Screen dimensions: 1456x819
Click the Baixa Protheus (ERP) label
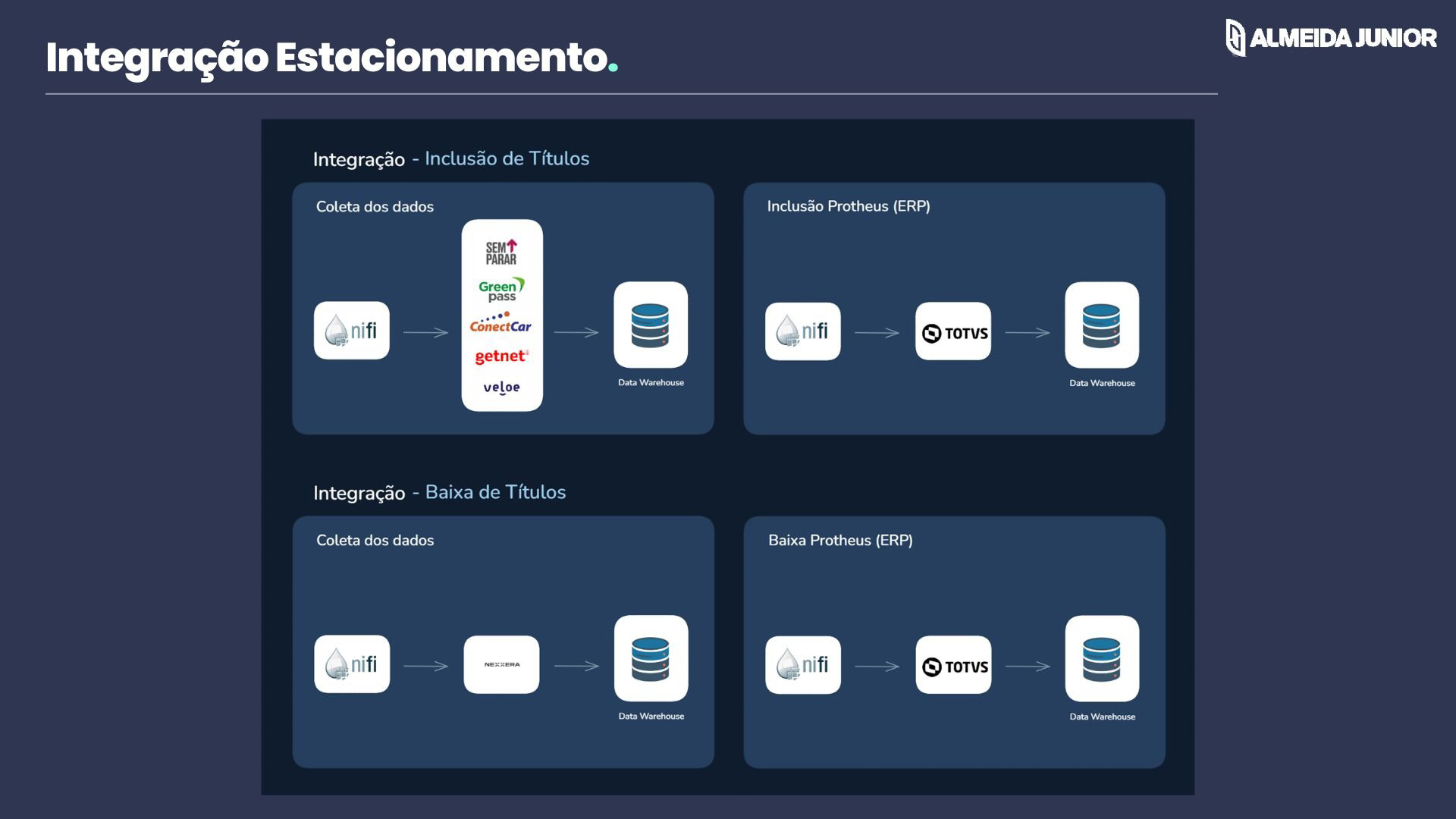tap(840, 541)
